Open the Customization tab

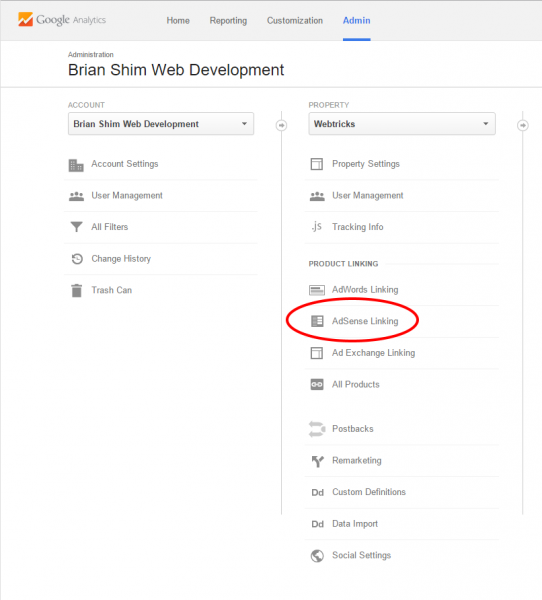295,21
